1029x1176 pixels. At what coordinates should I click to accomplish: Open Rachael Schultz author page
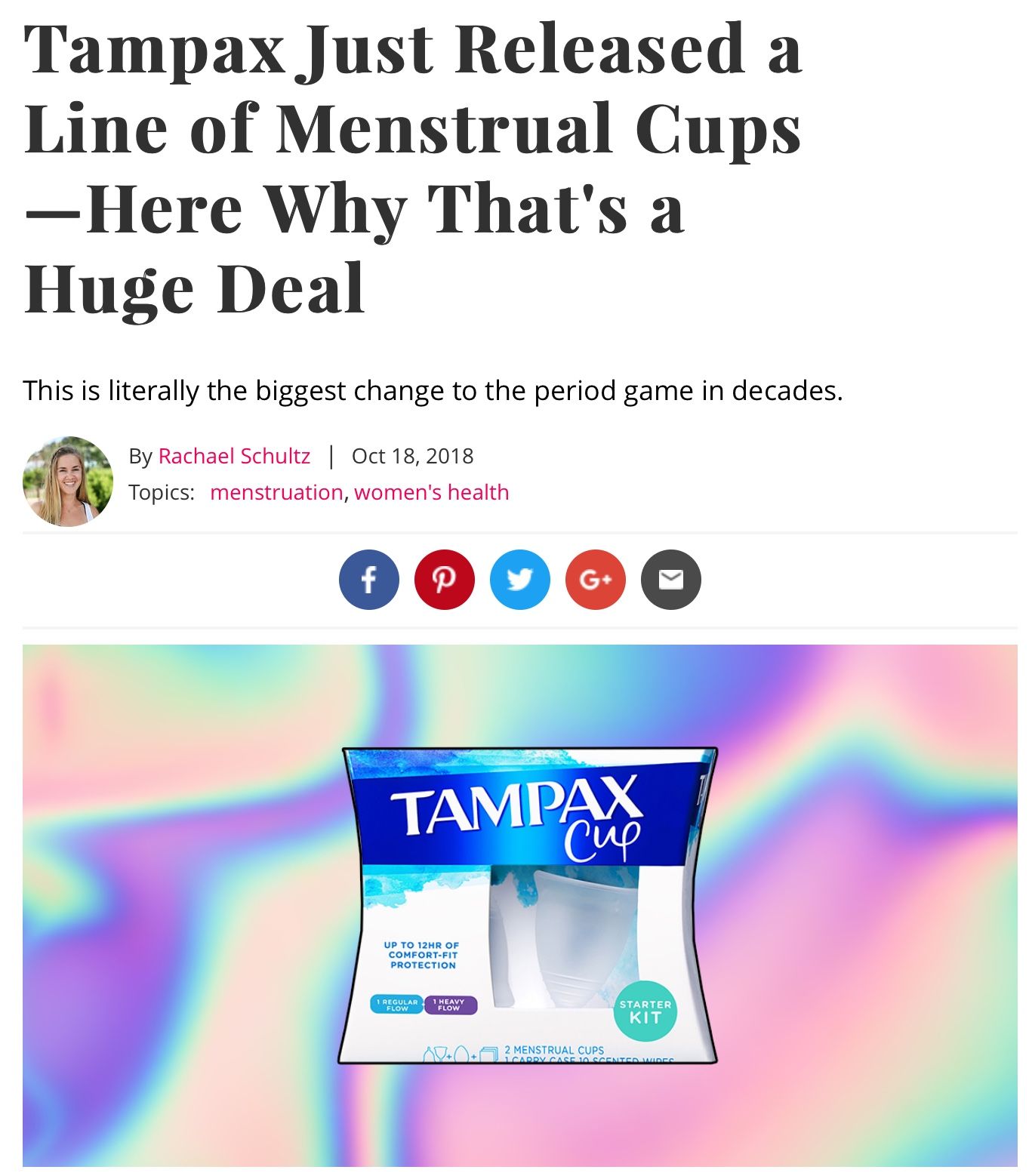234,456
